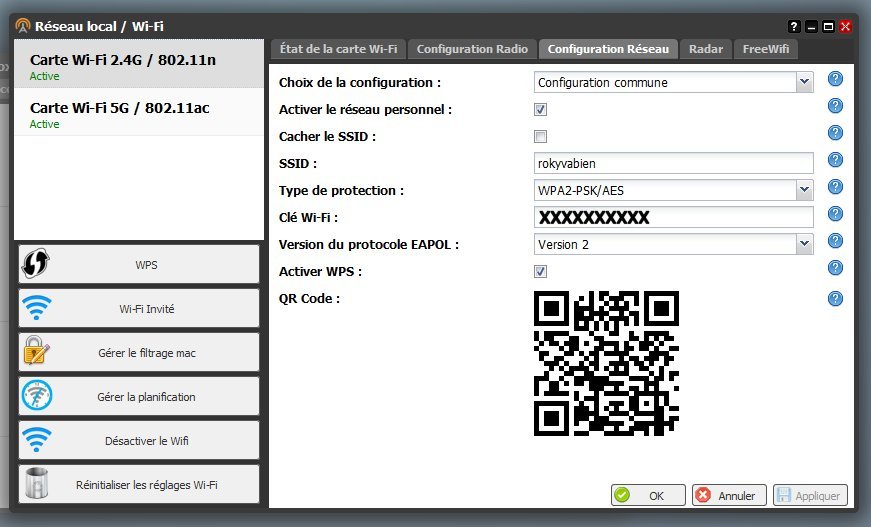Click Gérer le filtrage mac
The width and height of the screenshot is (871, 527).
tap(139, 352)
